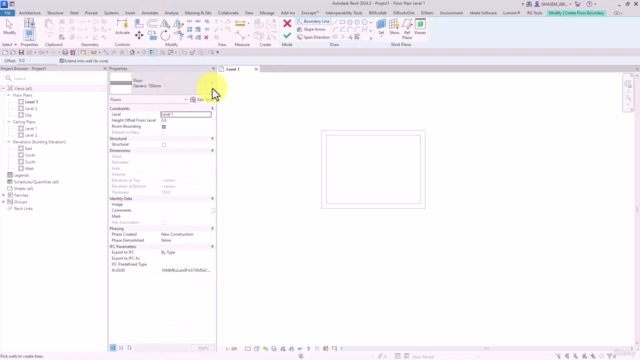Open the Site floor plan
This screenshot has width=640, height=360.
[28, 115]
